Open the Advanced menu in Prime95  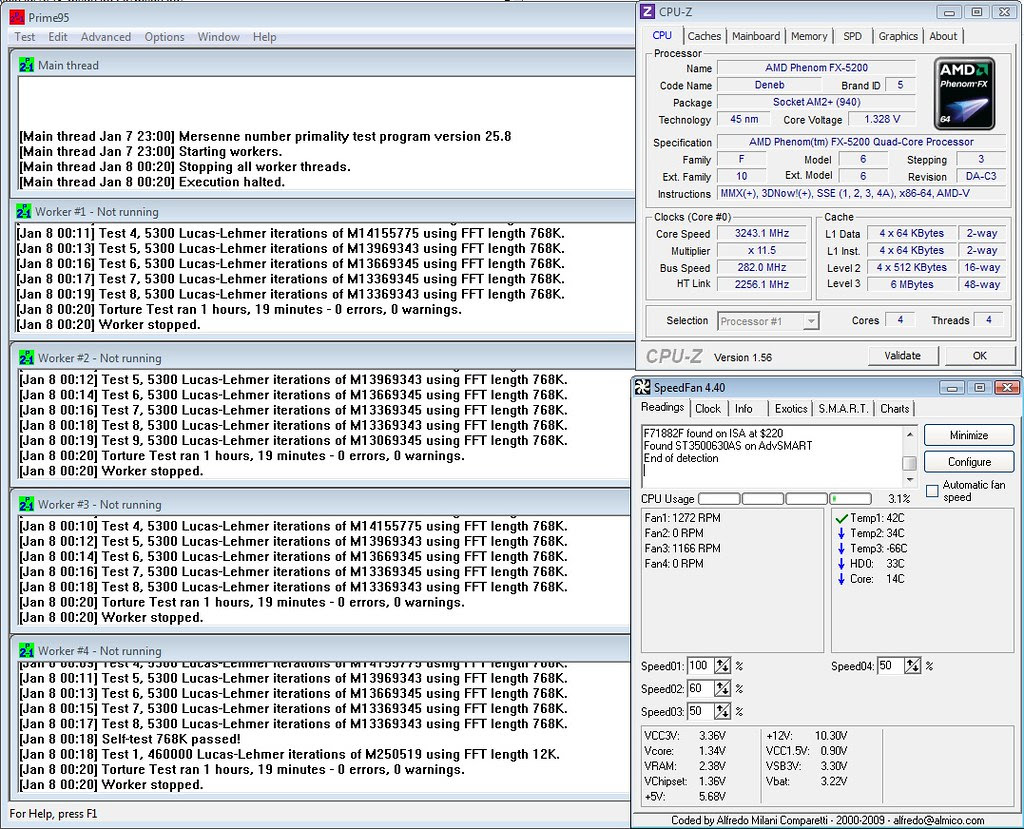tap(106, 37)
